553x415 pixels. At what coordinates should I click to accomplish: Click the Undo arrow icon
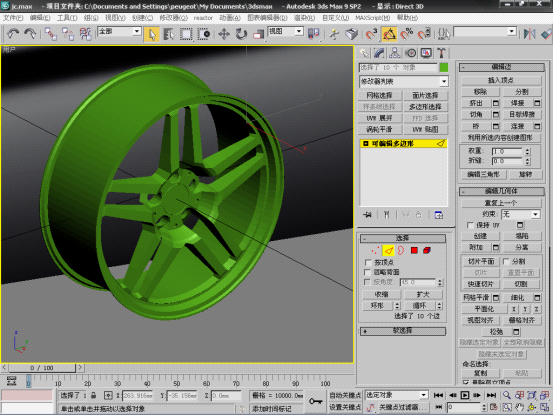pyautogui.click(x=13, y=34)
